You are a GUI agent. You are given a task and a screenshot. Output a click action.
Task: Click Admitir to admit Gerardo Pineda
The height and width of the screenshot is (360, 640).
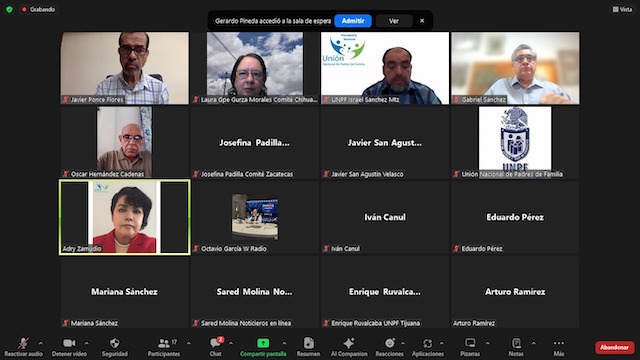coord(353,21)
